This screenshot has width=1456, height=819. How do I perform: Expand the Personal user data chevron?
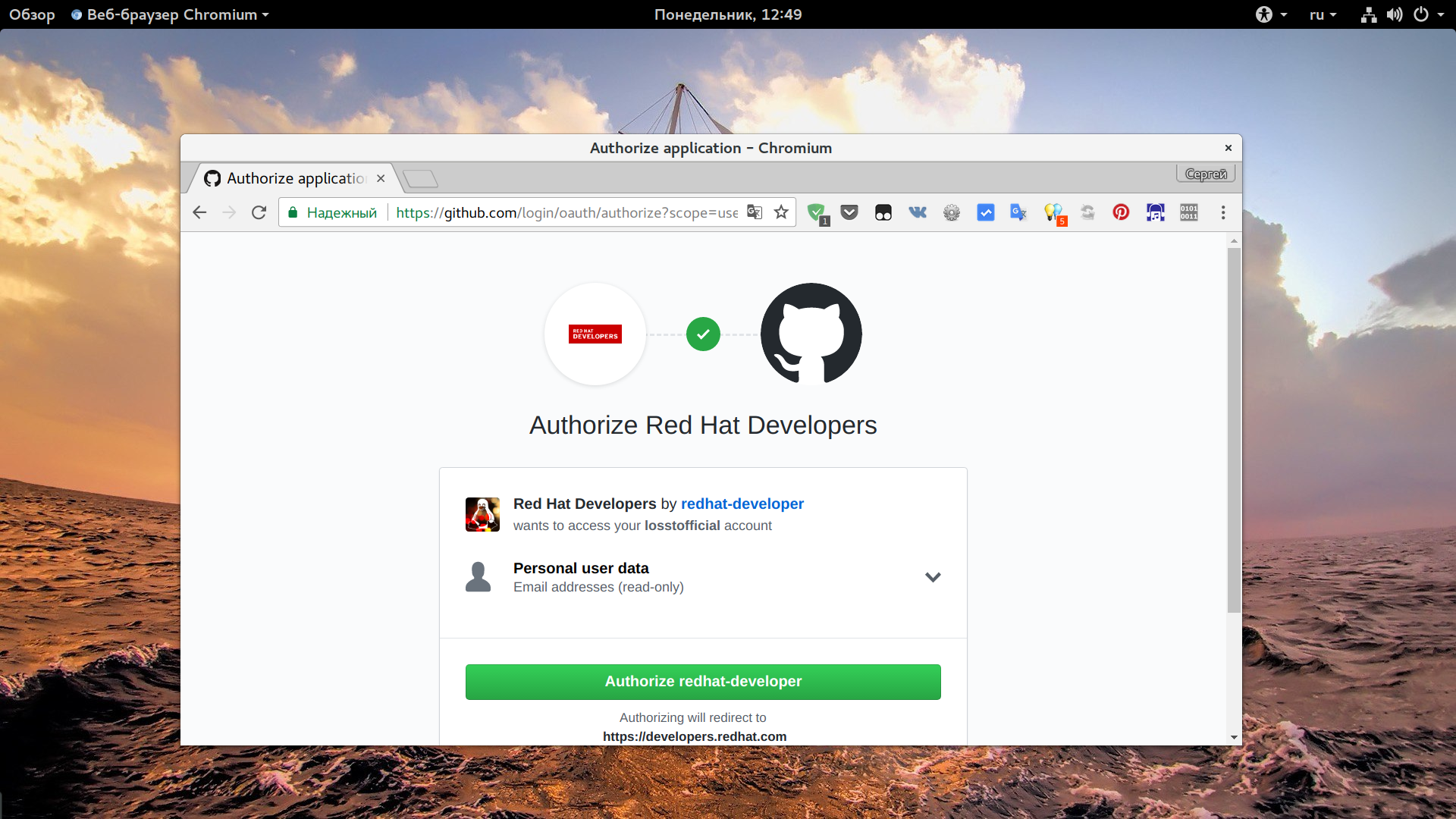pos(933,577)
